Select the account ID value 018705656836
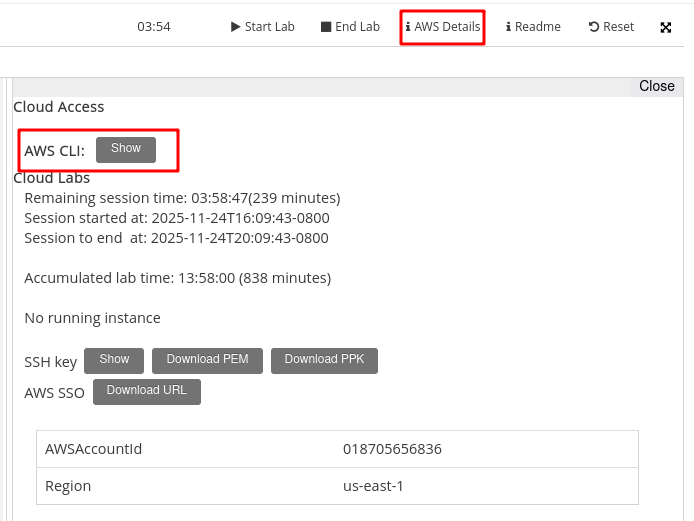 (392, 449)
